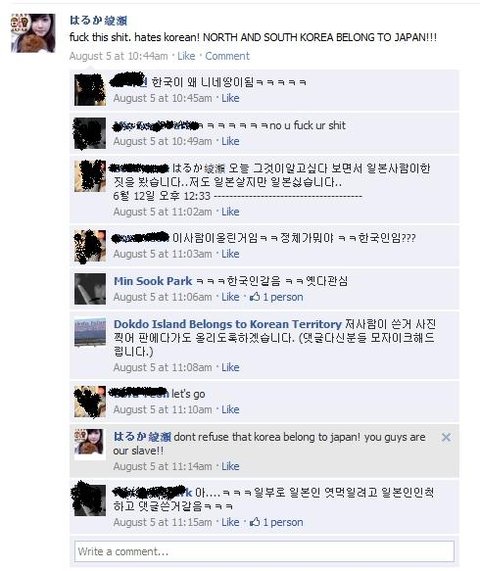View '1 person' likes on the 11:15am comment
This screenshot has height=571, width=480.
pyautogui.click(x=283, y=522)
